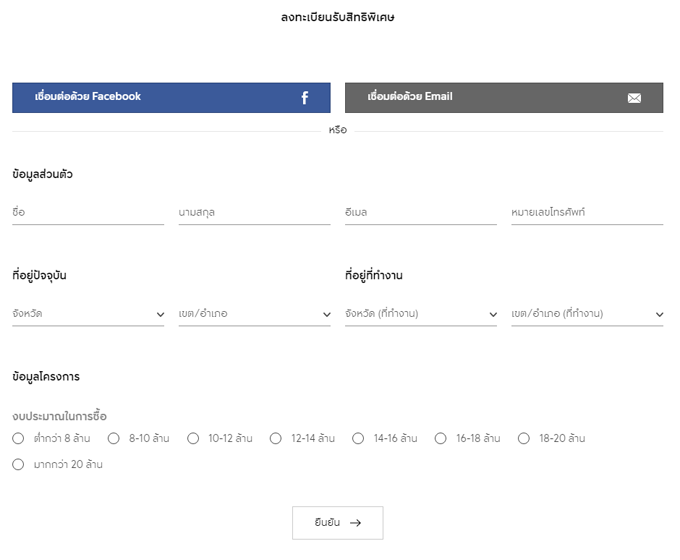Select the มากกว่า 20 ล้าน radio button
Viewport: 680px width, 560px height.
(x=18, y=464)
